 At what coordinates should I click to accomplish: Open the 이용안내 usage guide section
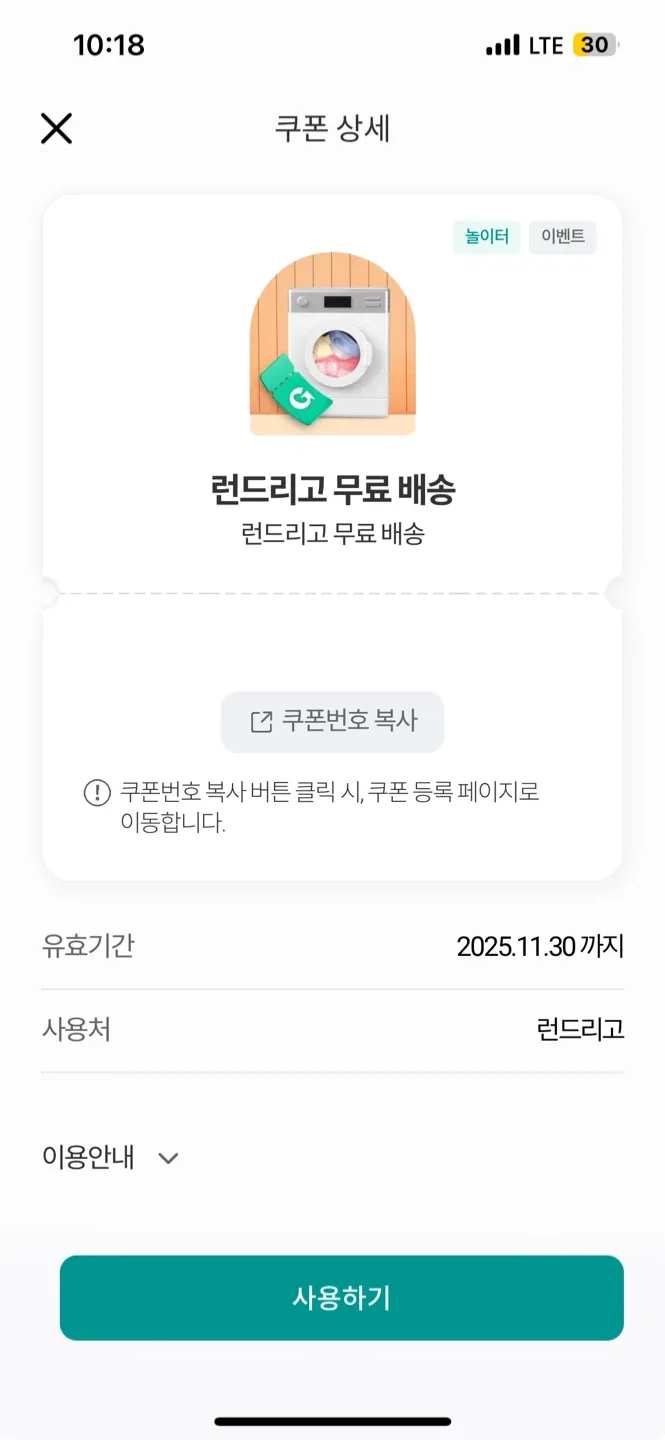click(88, 1157)
